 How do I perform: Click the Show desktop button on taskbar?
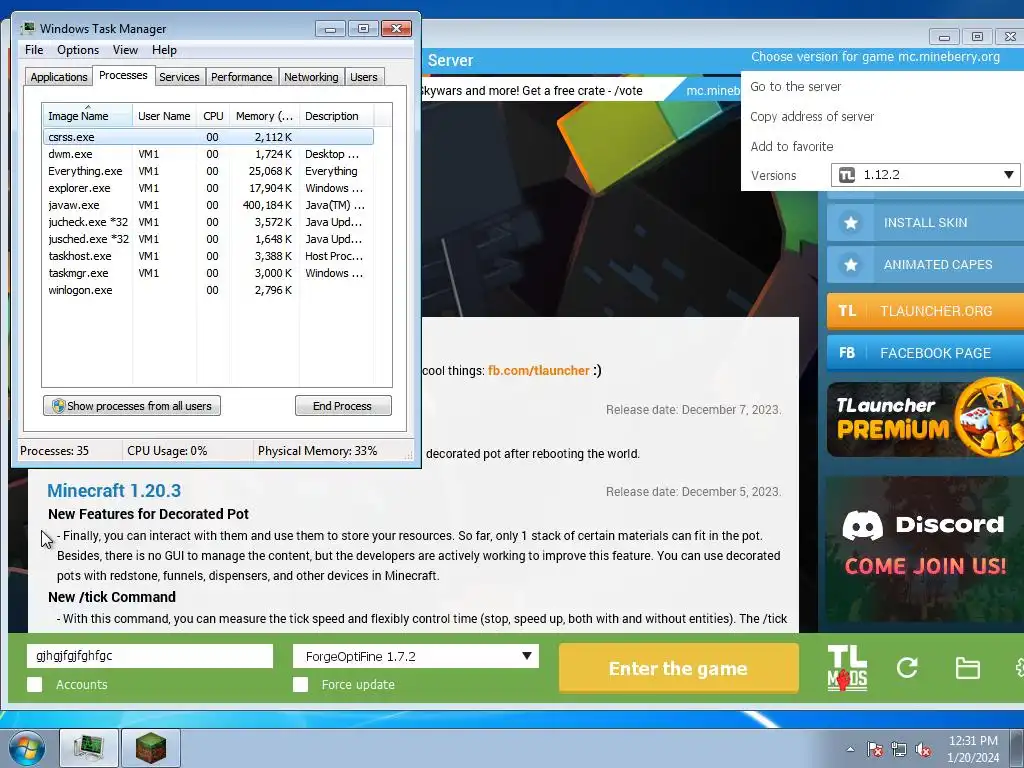tap(1017, 748)
